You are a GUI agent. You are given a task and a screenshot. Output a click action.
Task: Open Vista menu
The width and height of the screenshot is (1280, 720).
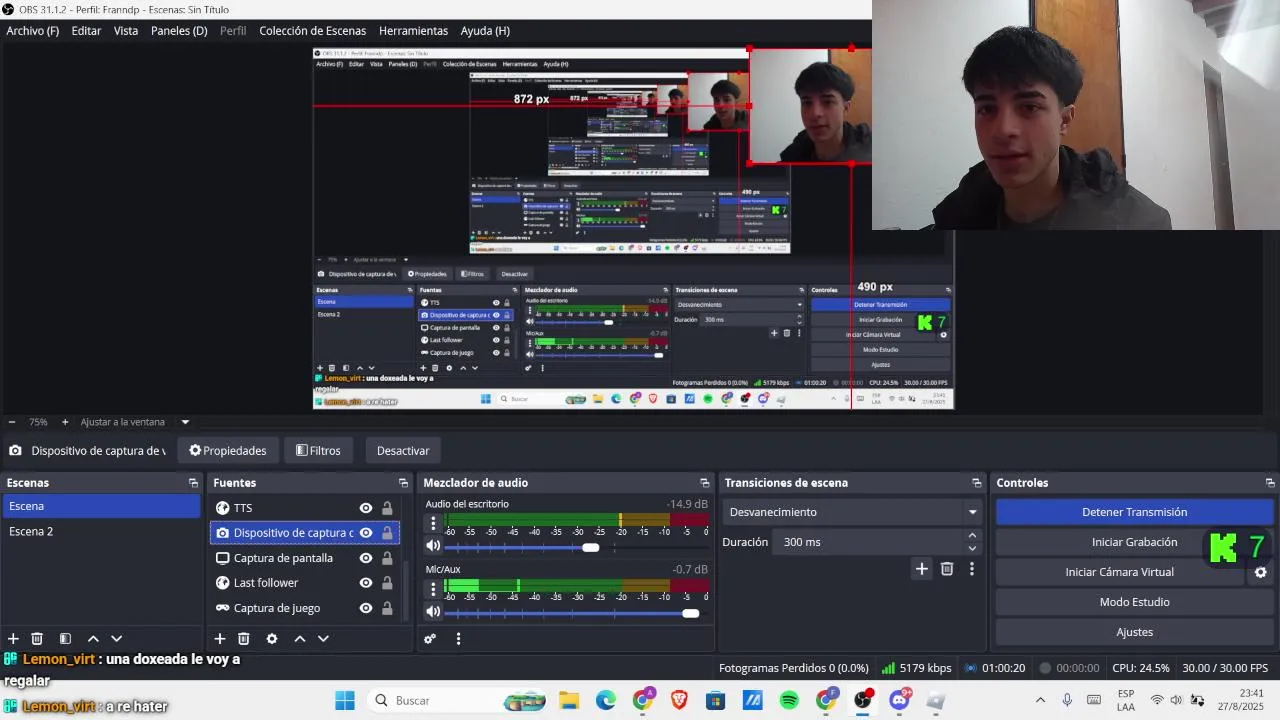126,31
